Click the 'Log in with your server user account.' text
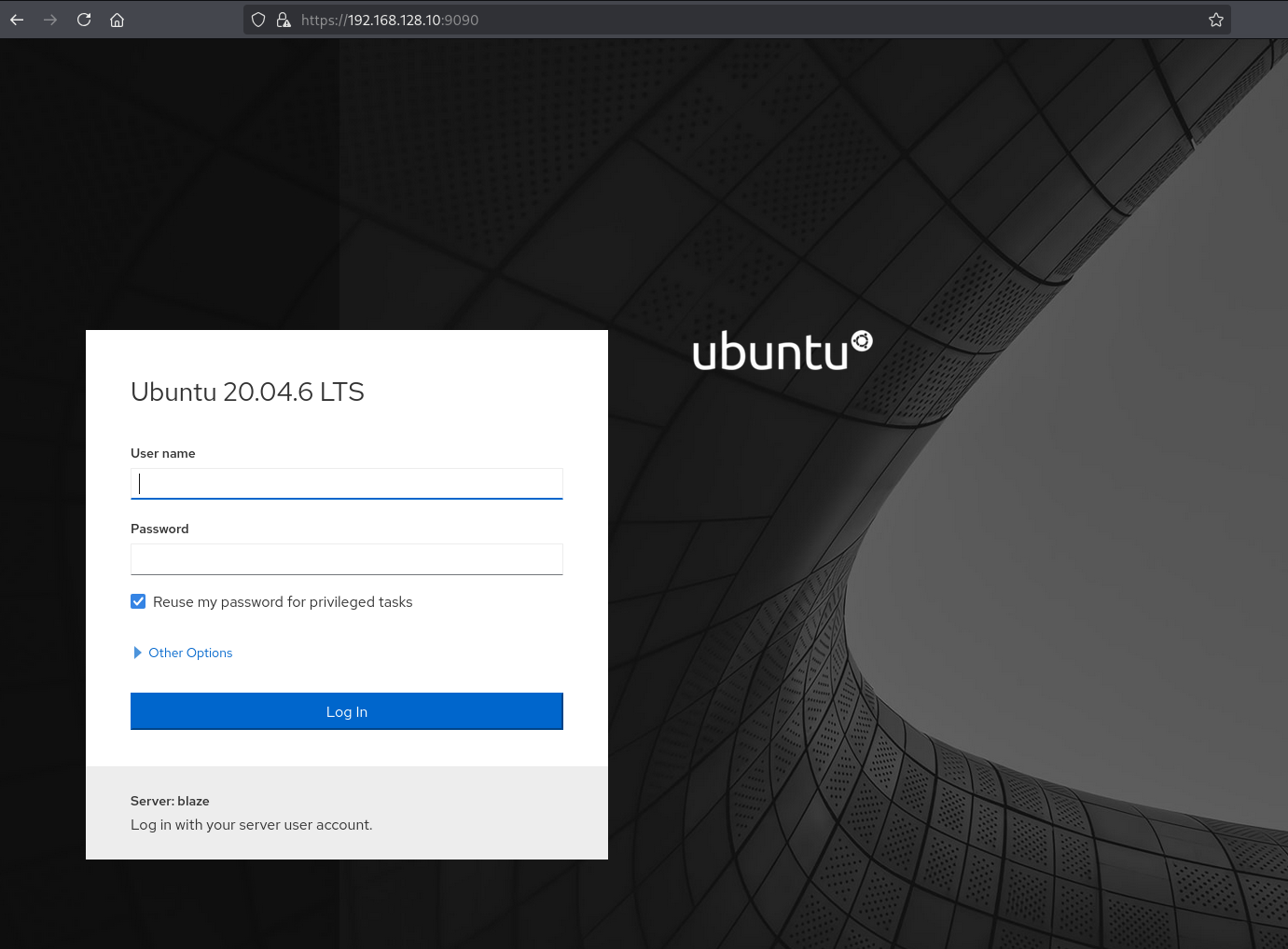 click(x=252, y=825)
